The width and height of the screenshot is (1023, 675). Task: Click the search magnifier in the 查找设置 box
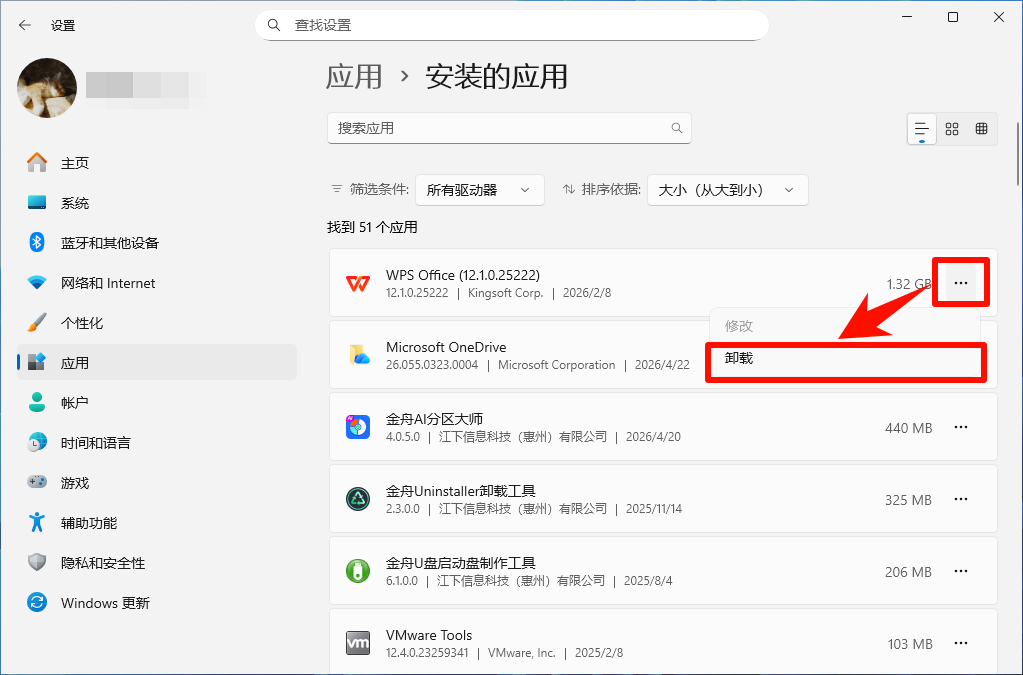coord(274,25)
